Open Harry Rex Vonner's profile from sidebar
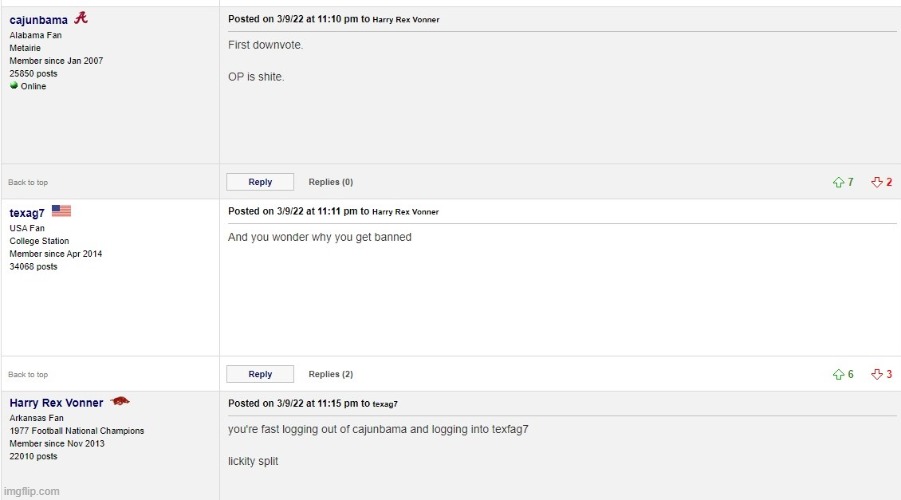 [x=56, y=403]
